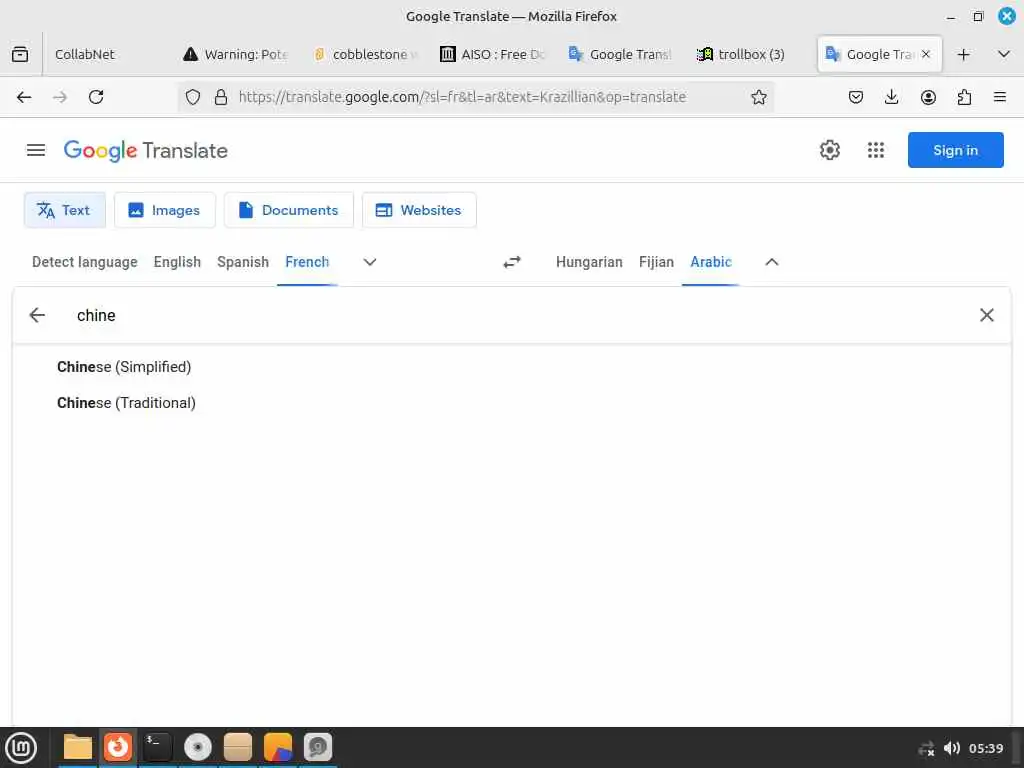This screenshot has height=768, width=1024.
Task: Collapse target language list chevron
Action: click(772, 262)
